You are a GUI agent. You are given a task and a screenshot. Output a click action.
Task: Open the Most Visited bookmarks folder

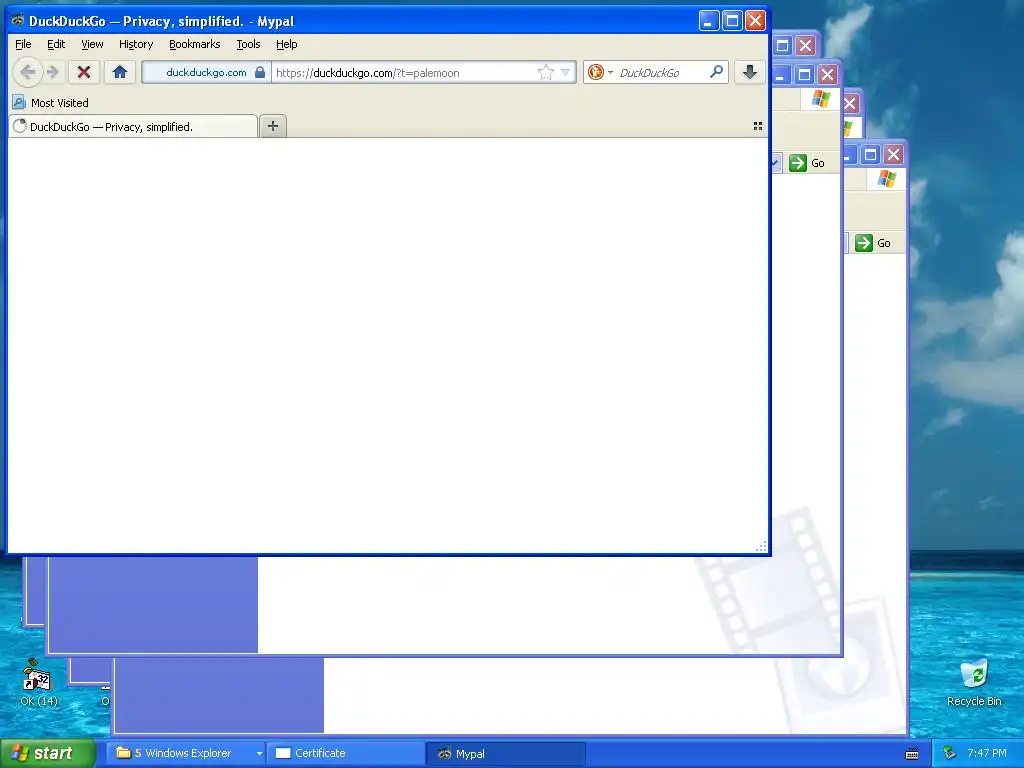[x=51, y=103]
